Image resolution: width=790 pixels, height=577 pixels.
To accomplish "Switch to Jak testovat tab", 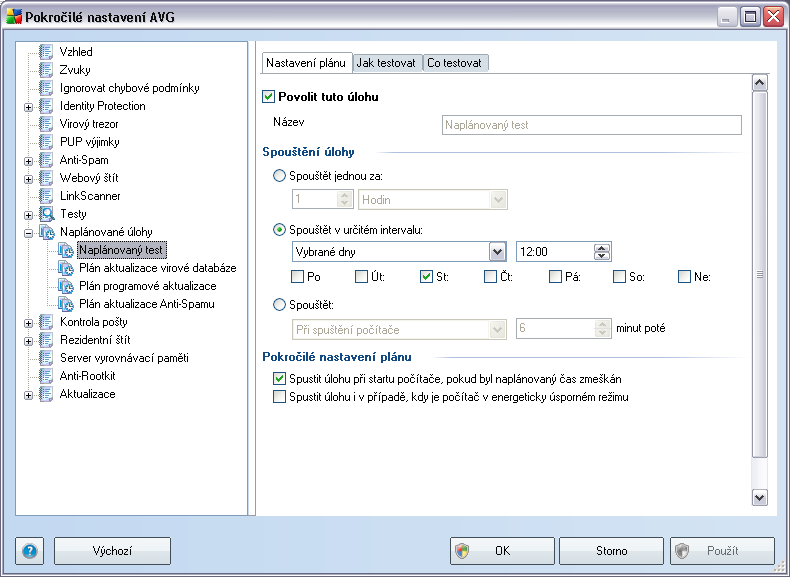I will tap(386, 63).
